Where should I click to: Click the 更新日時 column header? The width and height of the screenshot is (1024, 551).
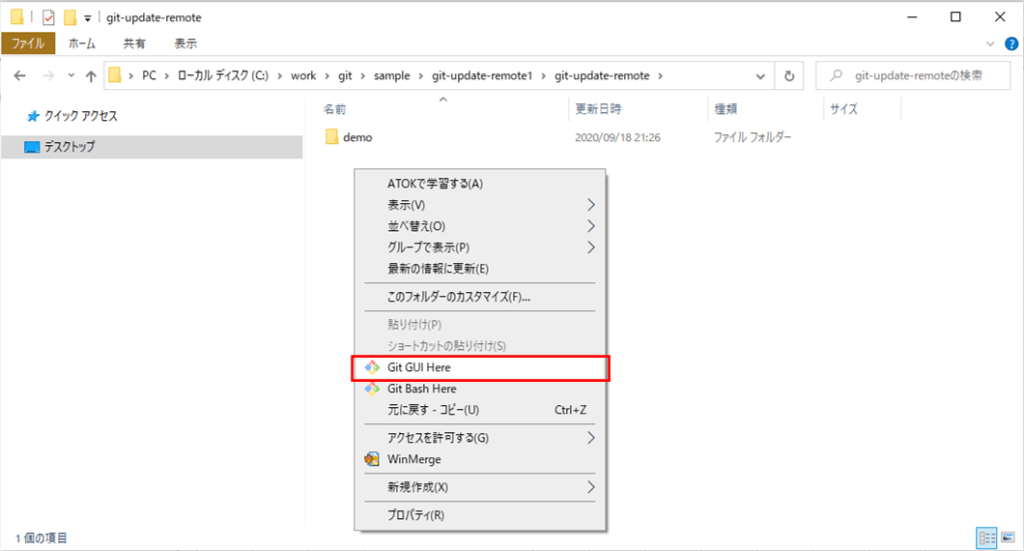[x=598, y=109]
